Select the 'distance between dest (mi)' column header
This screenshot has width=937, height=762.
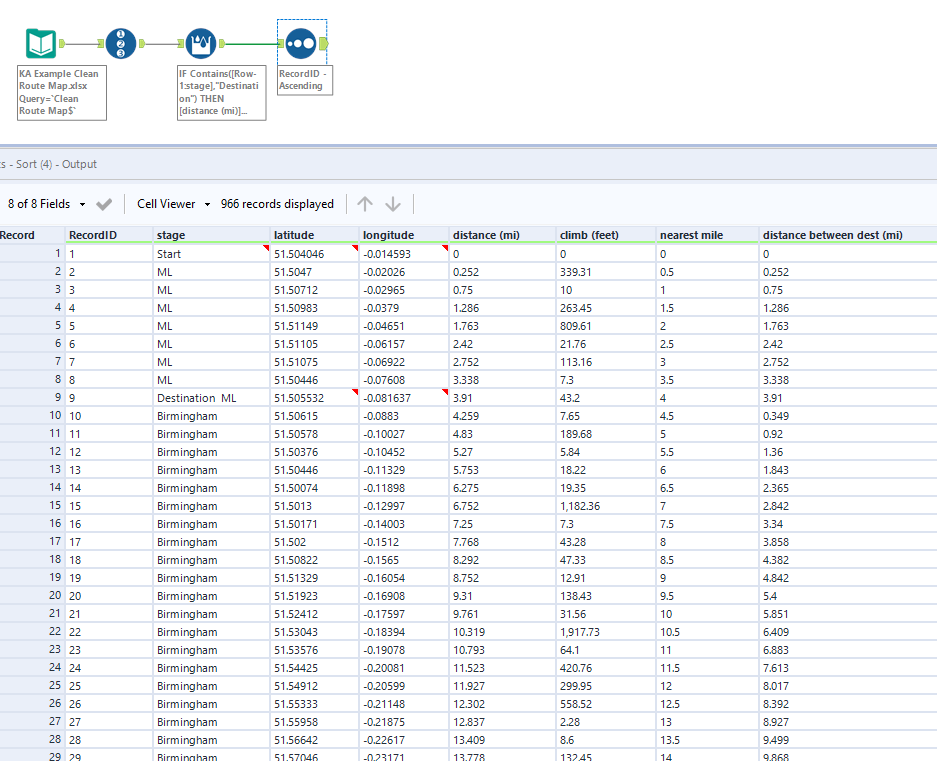(832, 235)
